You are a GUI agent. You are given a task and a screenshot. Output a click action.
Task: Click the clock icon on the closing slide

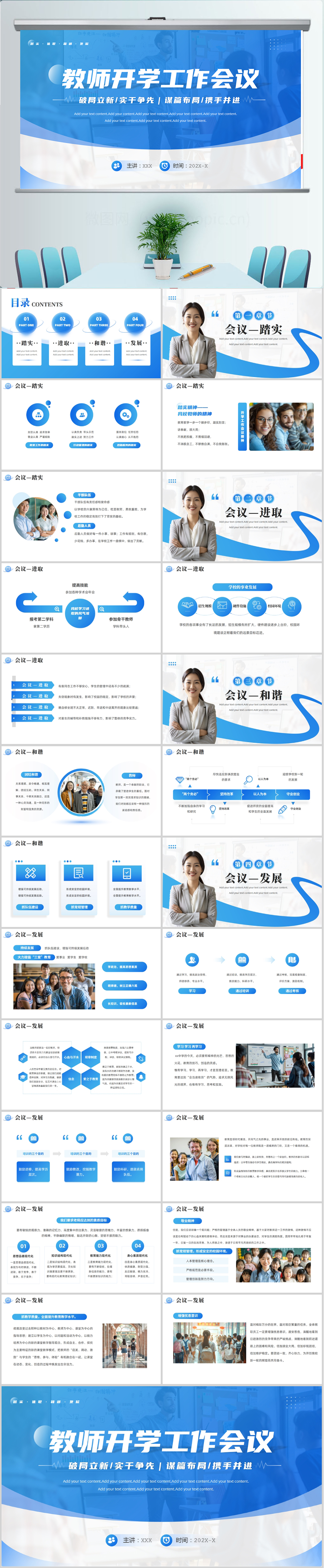coord(166,1539)
